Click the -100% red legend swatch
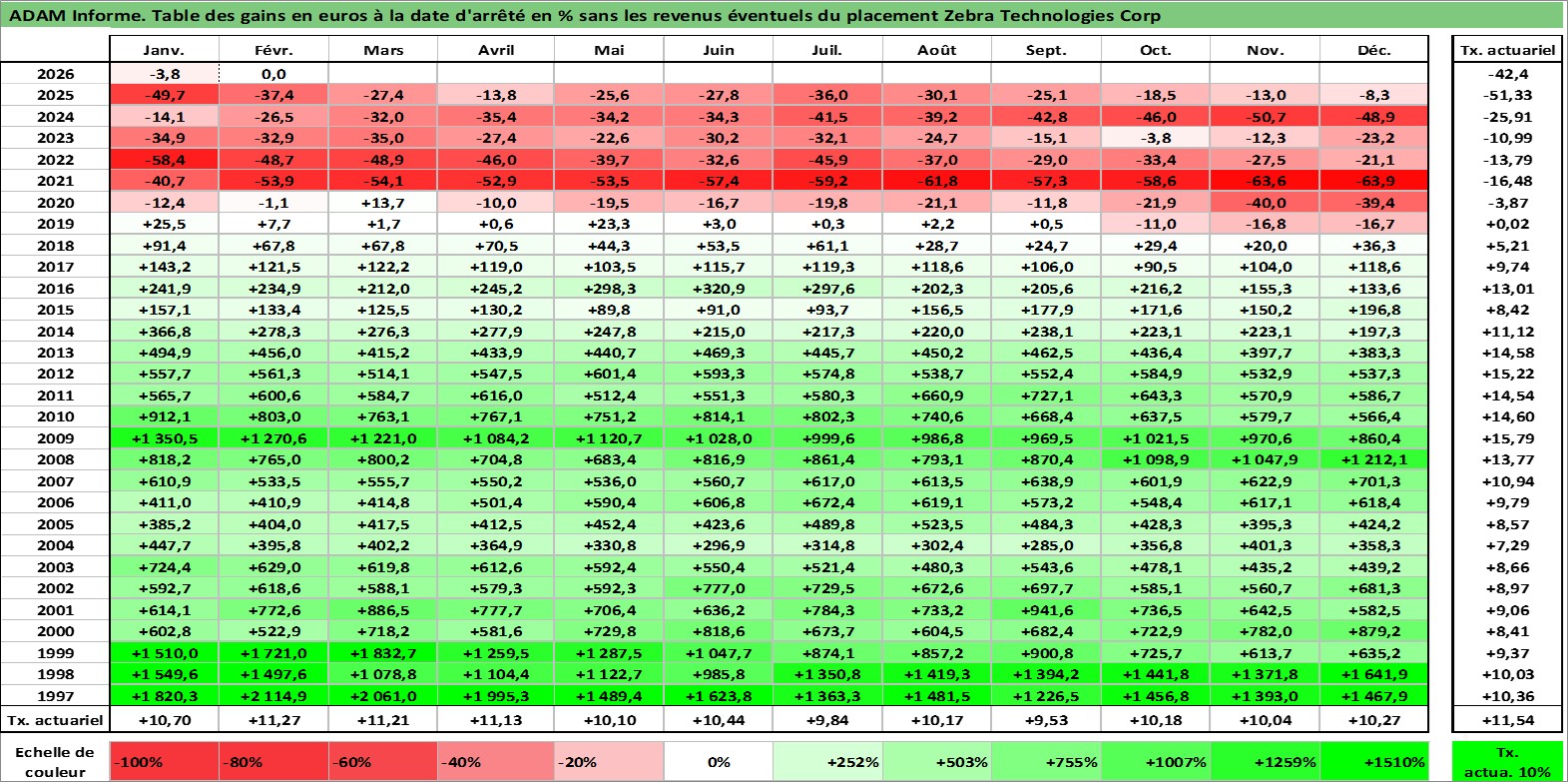The height and width of the screenshot is (782, 1568). (164, 762)
